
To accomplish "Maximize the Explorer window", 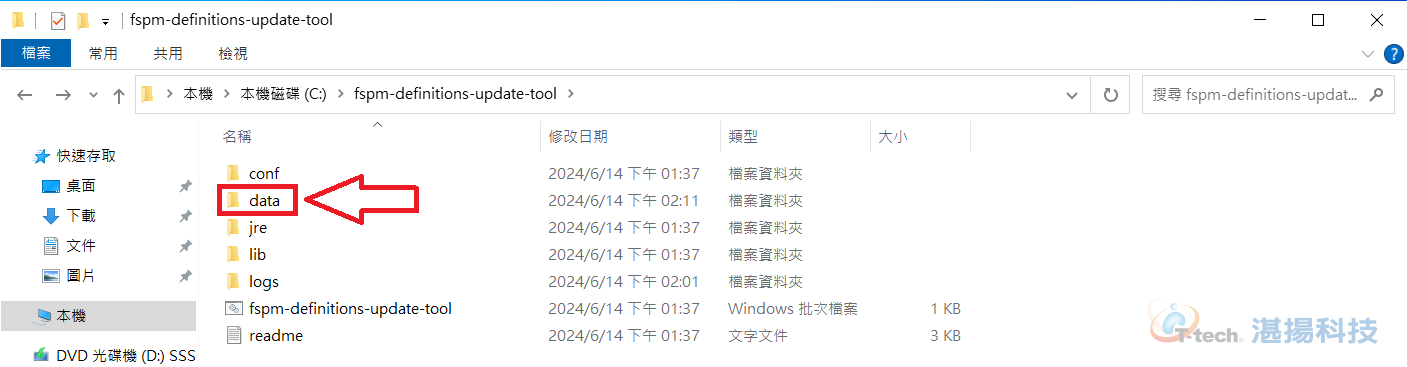I will click(1318, 20).
